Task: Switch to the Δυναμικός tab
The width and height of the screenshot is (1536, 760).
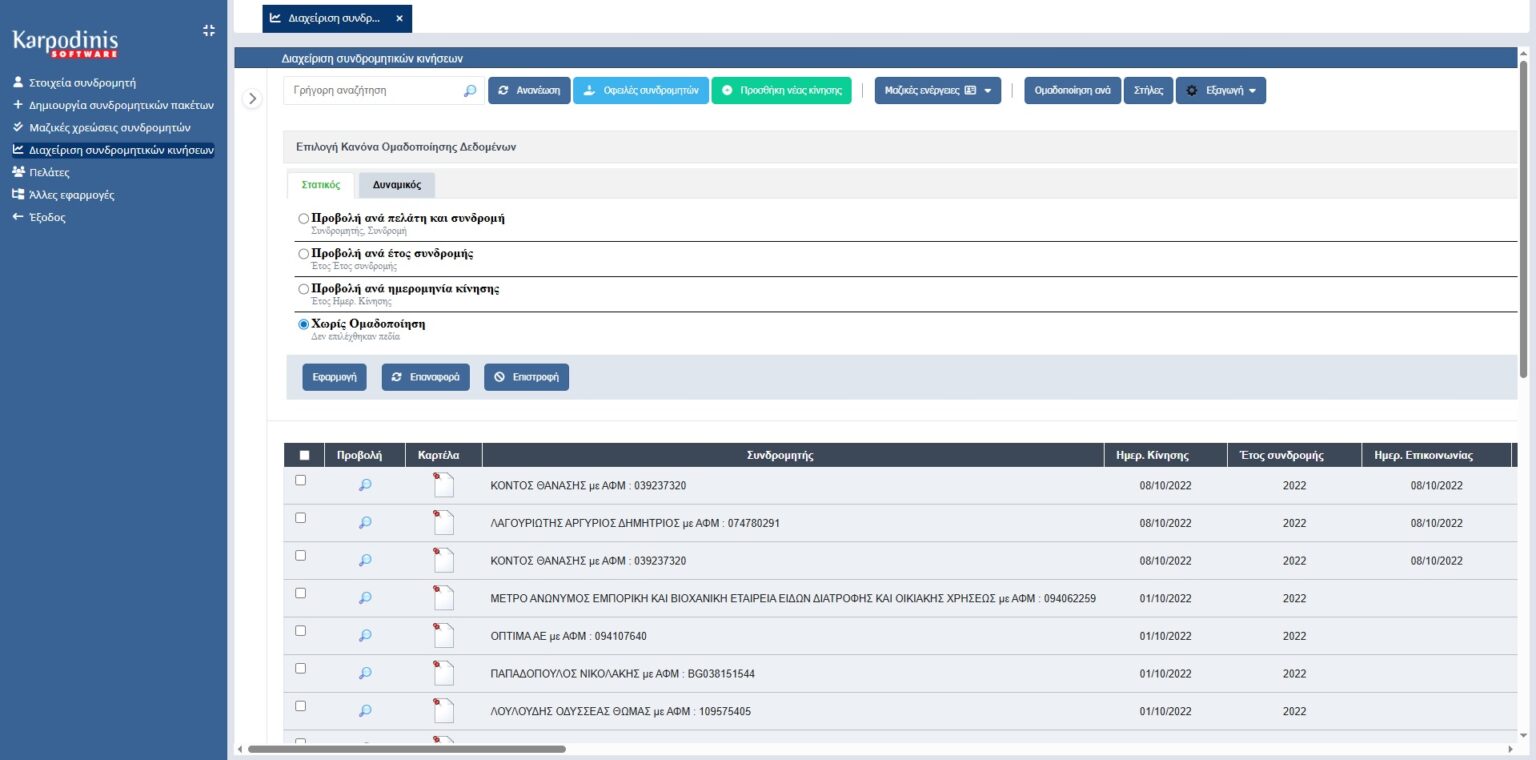Action: [x=396, y=185]
